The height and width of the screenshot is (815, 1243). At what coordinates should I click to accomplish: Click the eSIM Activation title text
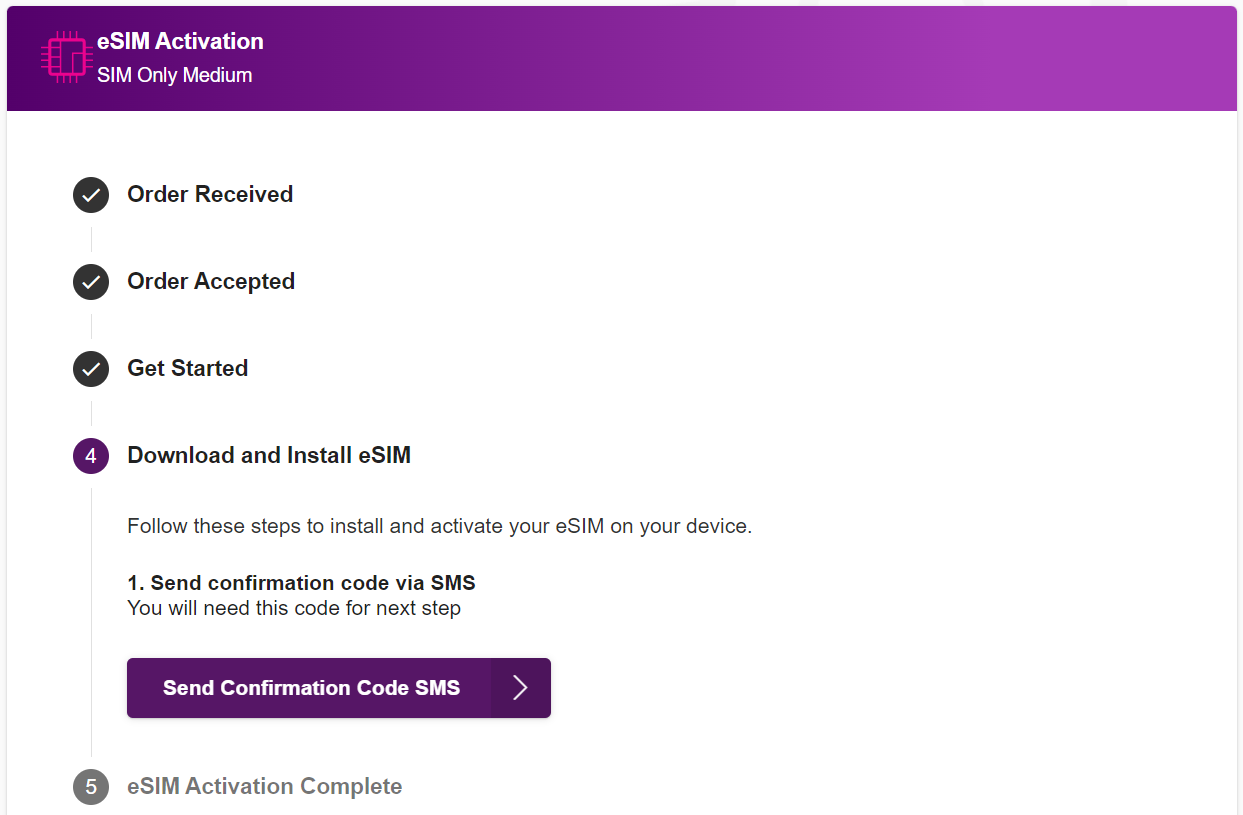pos(179,41)
